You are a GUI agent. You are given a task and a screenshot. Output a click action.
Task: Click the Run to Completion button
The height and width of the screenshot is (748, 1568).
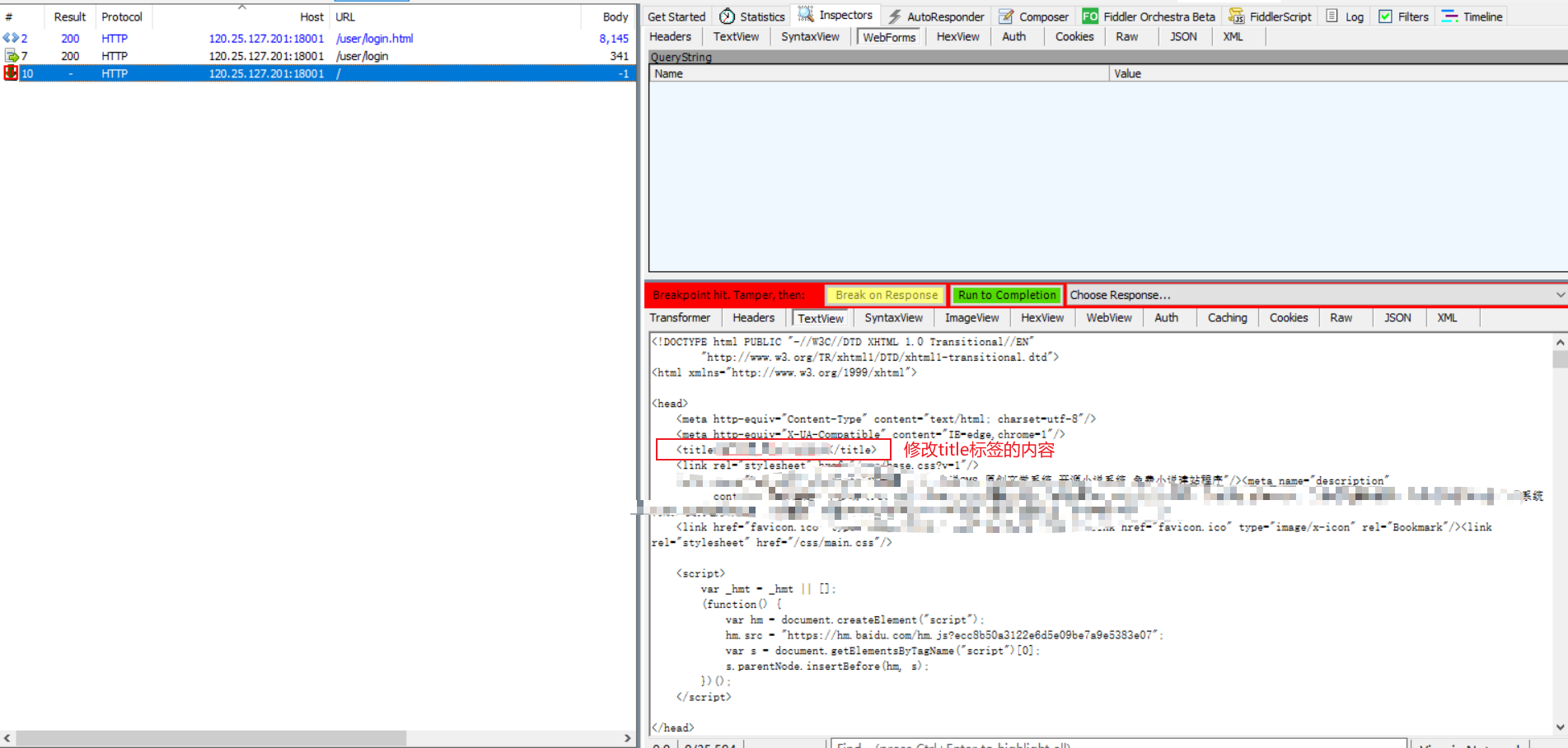[1006, 295]
